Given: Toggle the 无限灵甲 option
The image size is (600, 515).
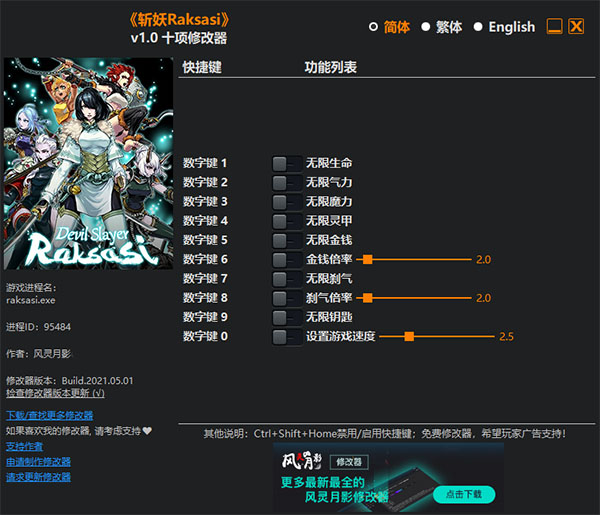Looking at the screenshot, I should [287, 220].
